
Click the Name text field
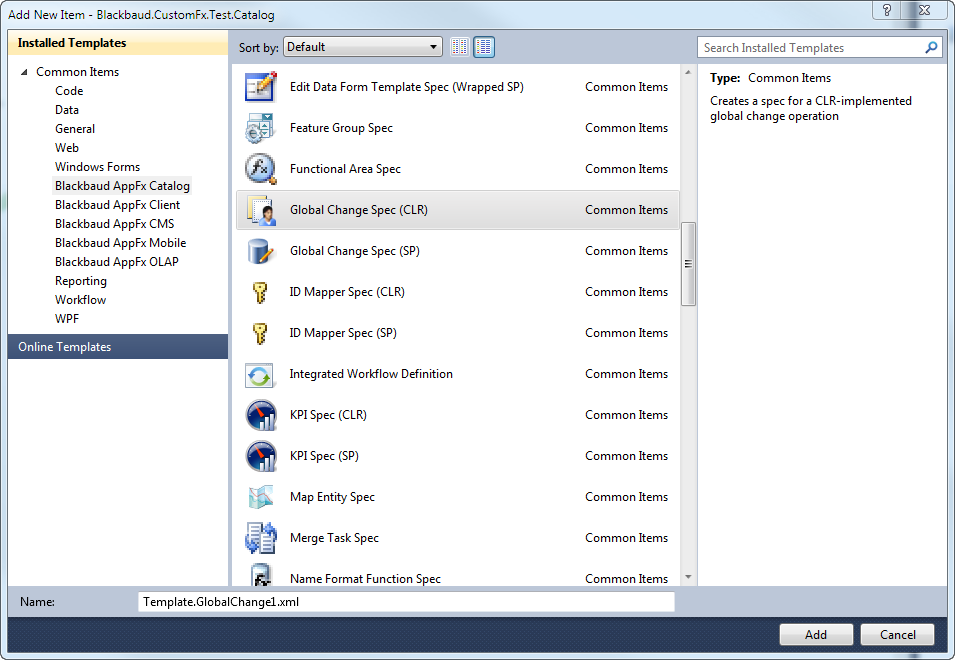[x=406, y=602]
